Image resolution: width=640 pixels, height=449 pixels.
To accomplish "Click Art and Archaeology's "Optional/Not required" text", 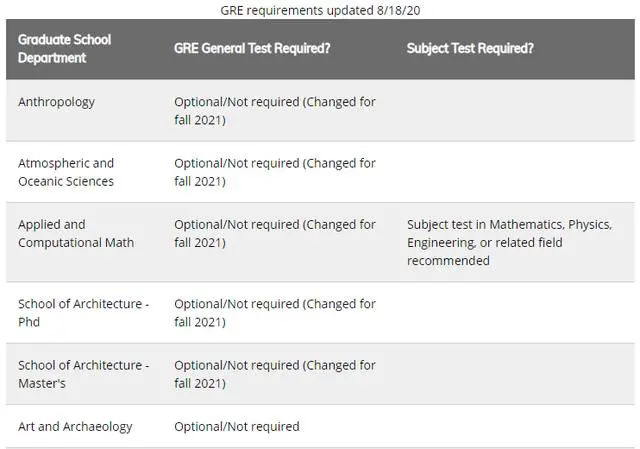I will tap(237, 426).
